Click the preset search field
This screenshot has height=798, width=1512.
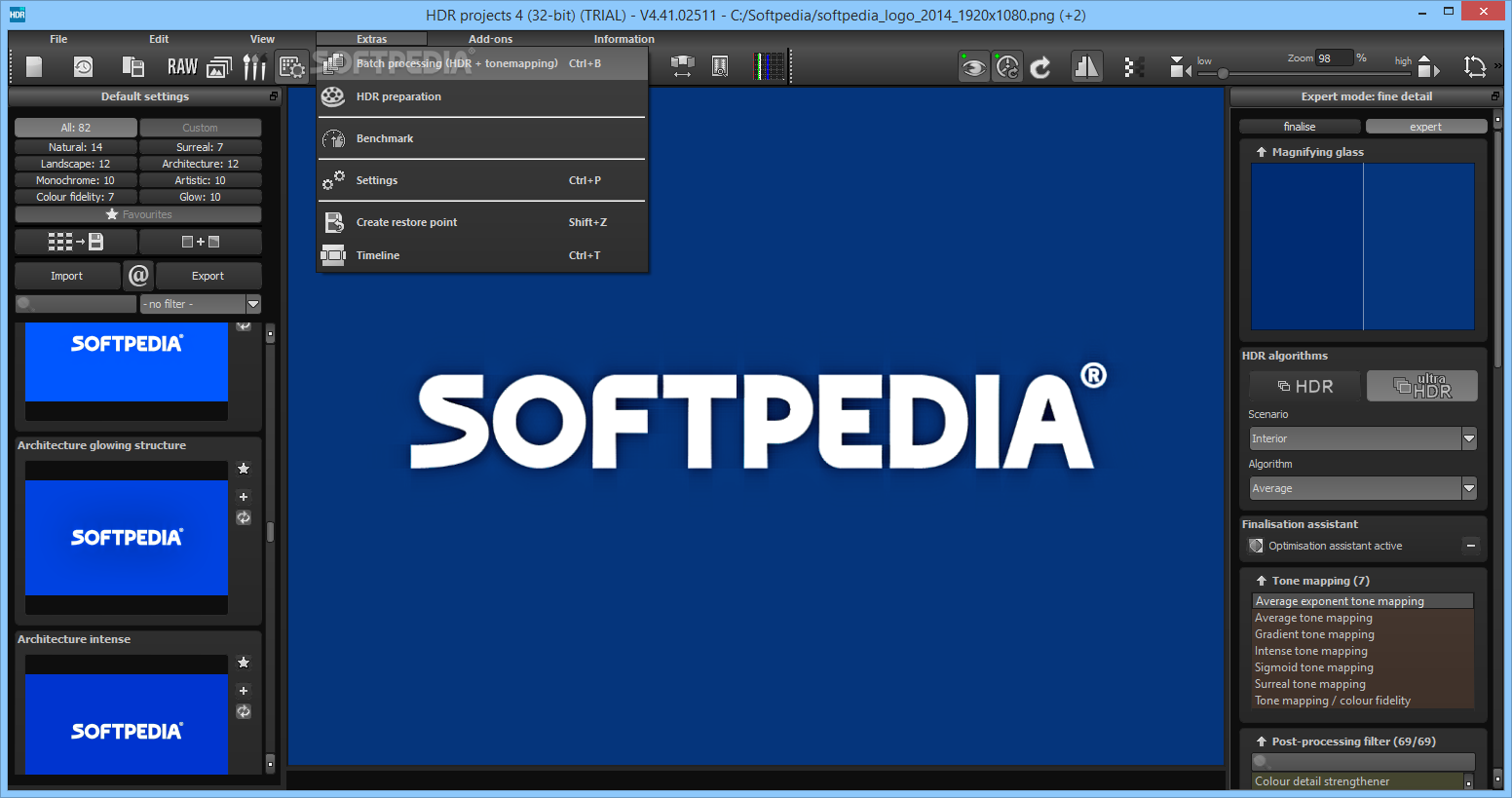tap(76, 304)
